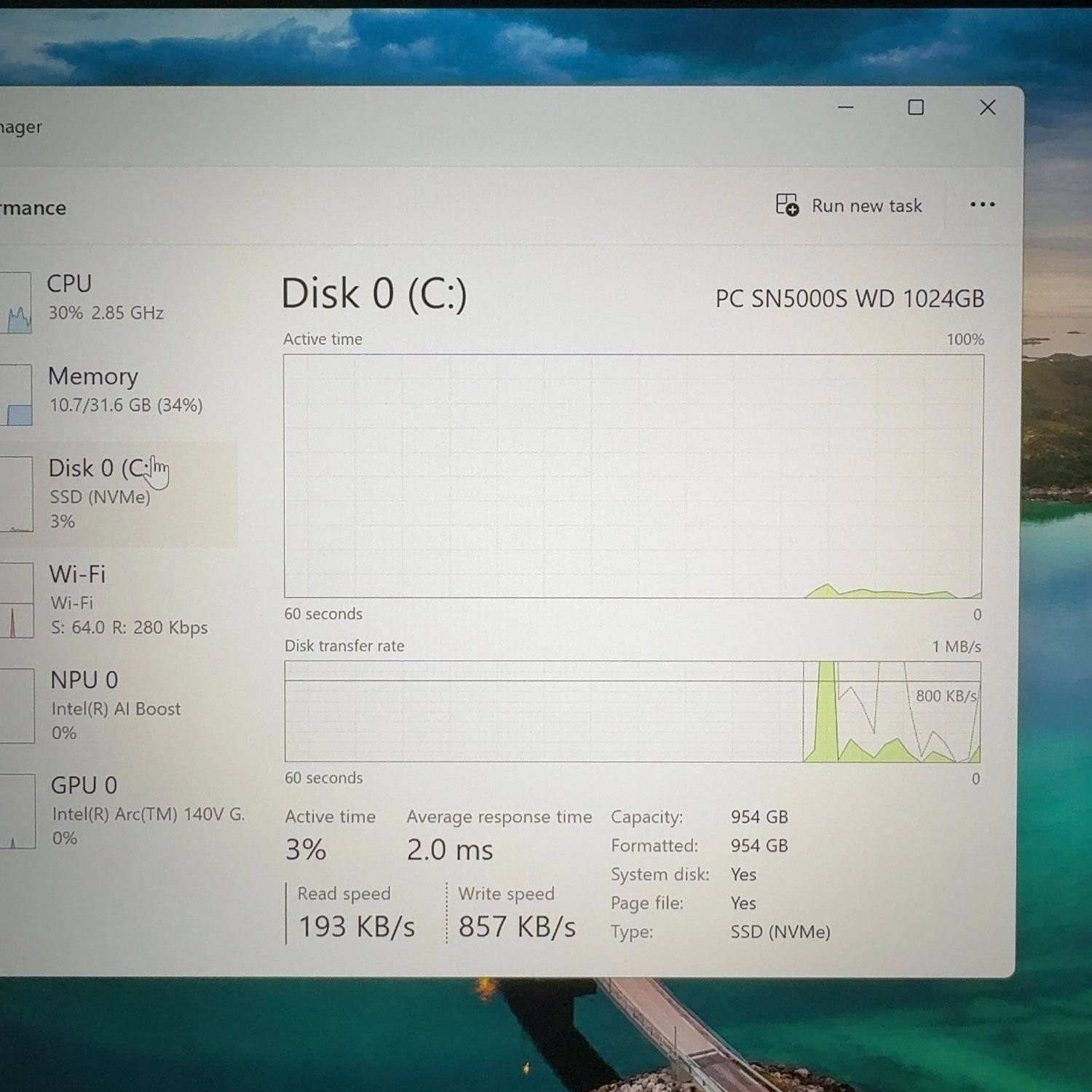Click the Run new task icon
The height and width of the screenshot is (1092, 1092).
tap(786, 205)
